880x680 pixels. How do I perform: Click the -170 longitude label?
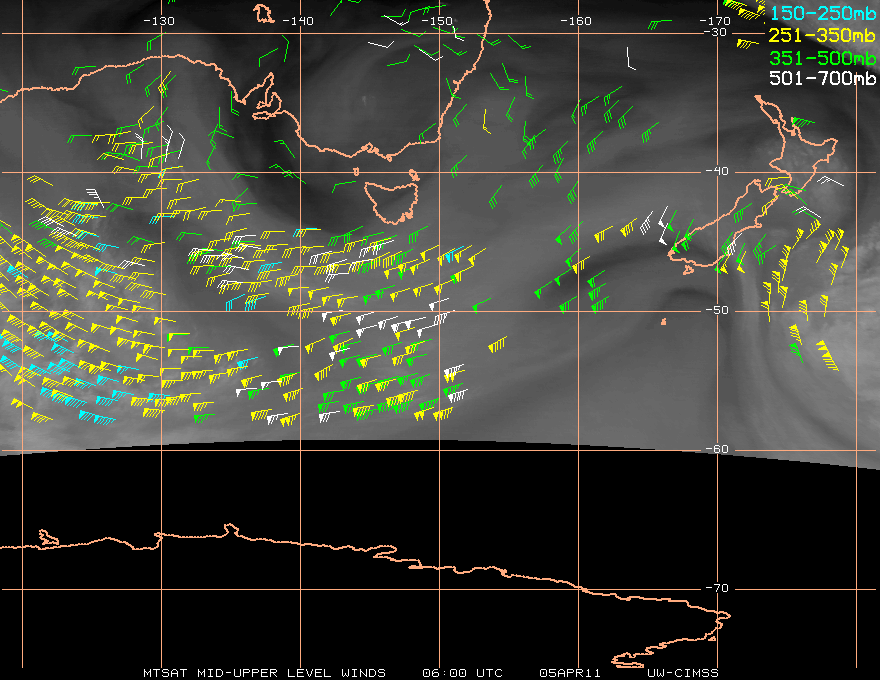(714, 21)
